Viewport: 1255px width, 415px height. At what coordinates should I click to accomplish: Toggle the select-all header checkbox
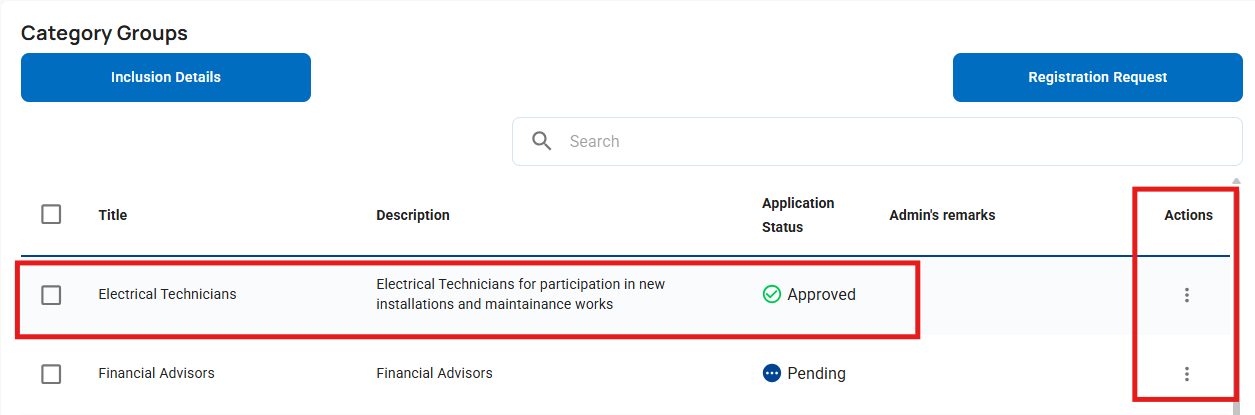tap(51, 214)
